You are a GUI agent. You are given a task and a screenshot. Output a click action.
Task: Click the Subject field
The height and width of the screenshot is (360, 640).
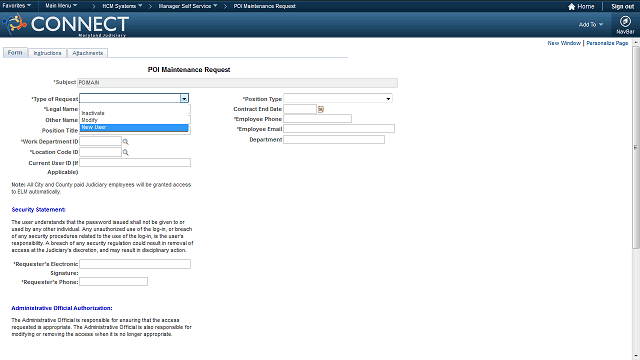click(237, 82)
